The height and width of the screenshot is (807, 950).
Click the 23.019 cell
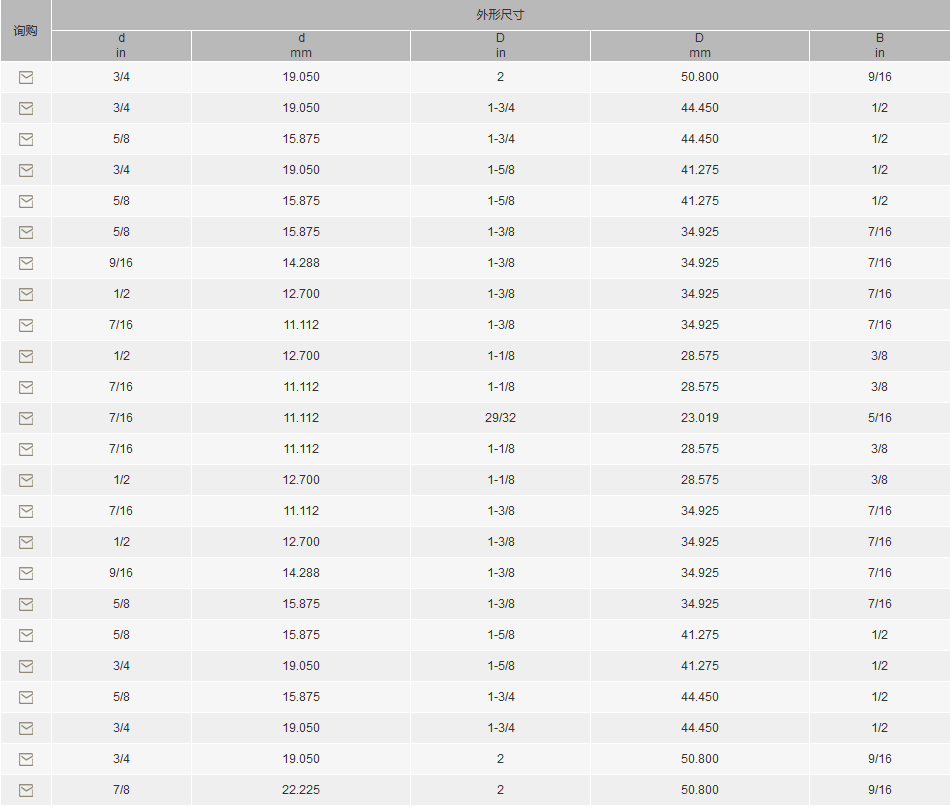point(699,418)
